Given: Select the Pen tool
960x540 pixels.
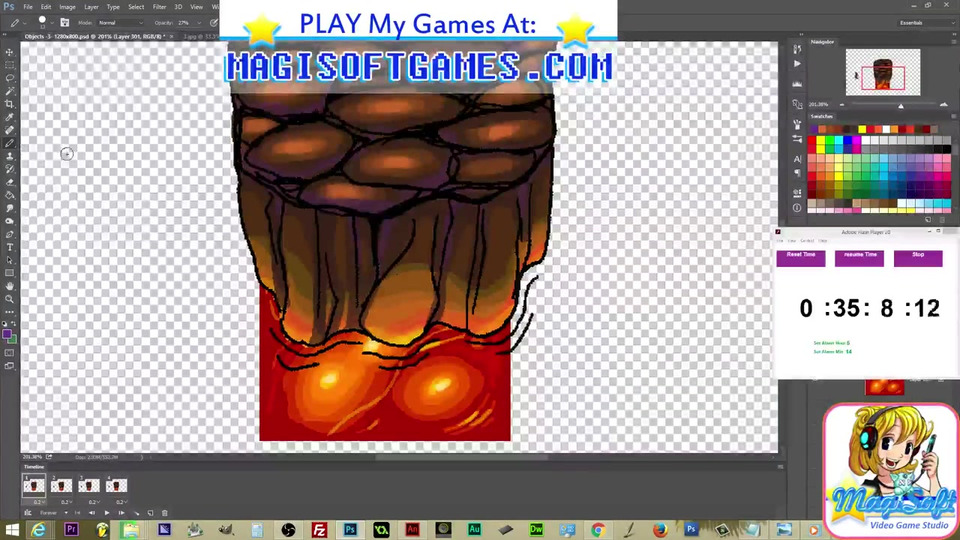Looking at the screenshot, I should [9, 234].
